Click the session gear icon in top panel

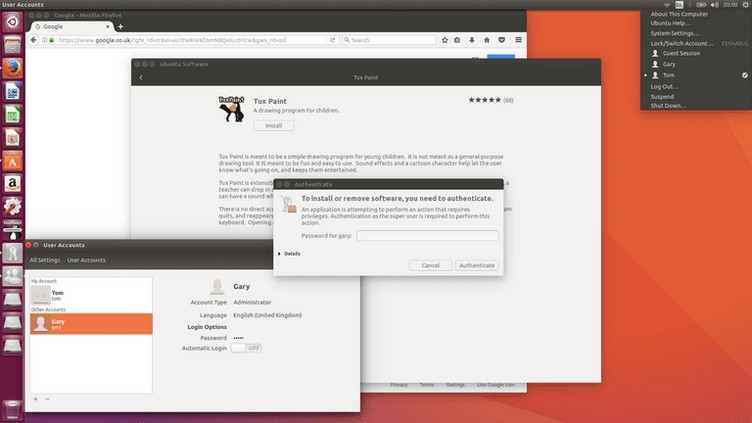pos(746,5)
